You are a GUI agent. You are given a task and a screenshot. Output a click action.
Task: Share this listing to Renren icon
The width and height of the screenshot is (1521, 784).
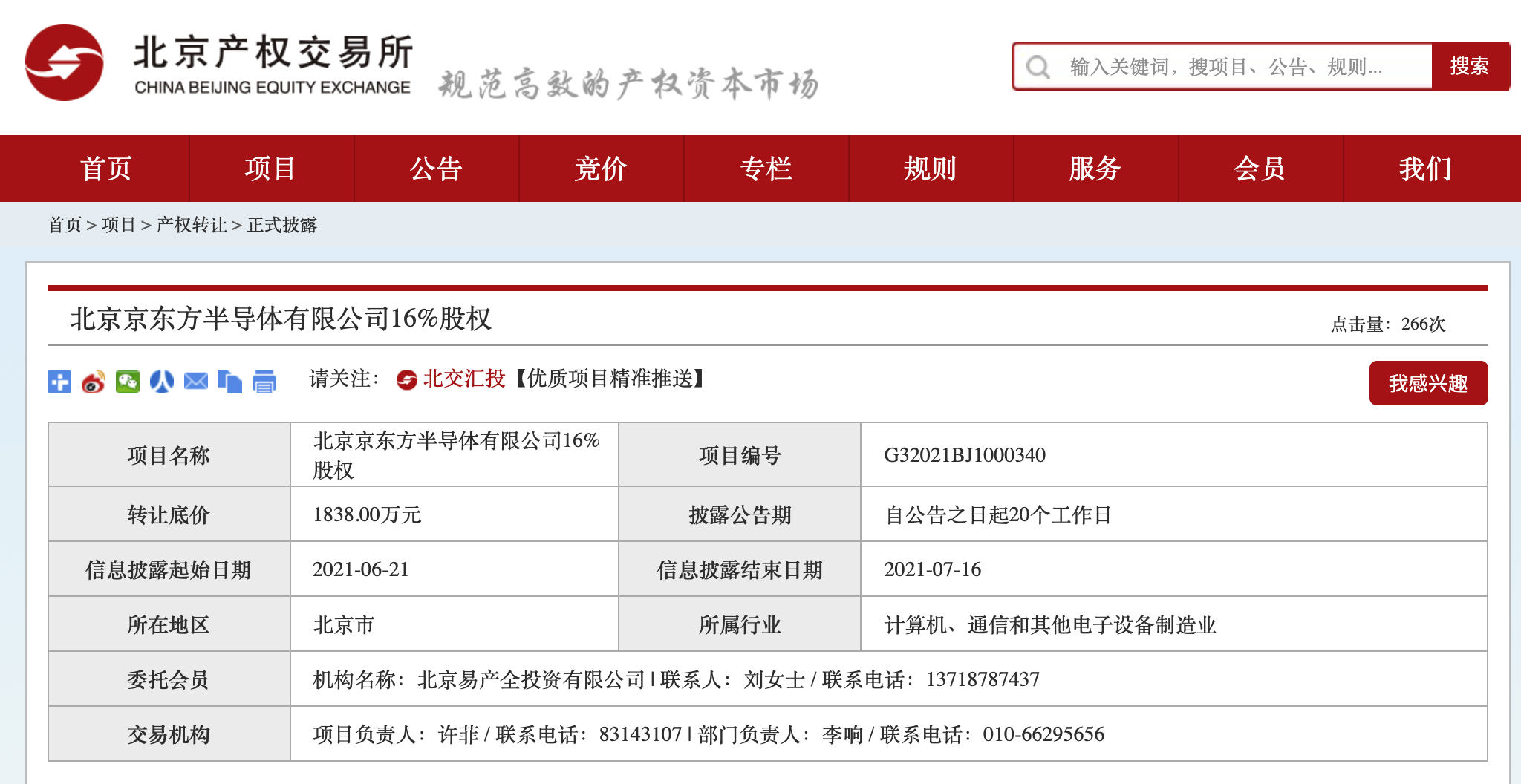[x=162, y=382]
